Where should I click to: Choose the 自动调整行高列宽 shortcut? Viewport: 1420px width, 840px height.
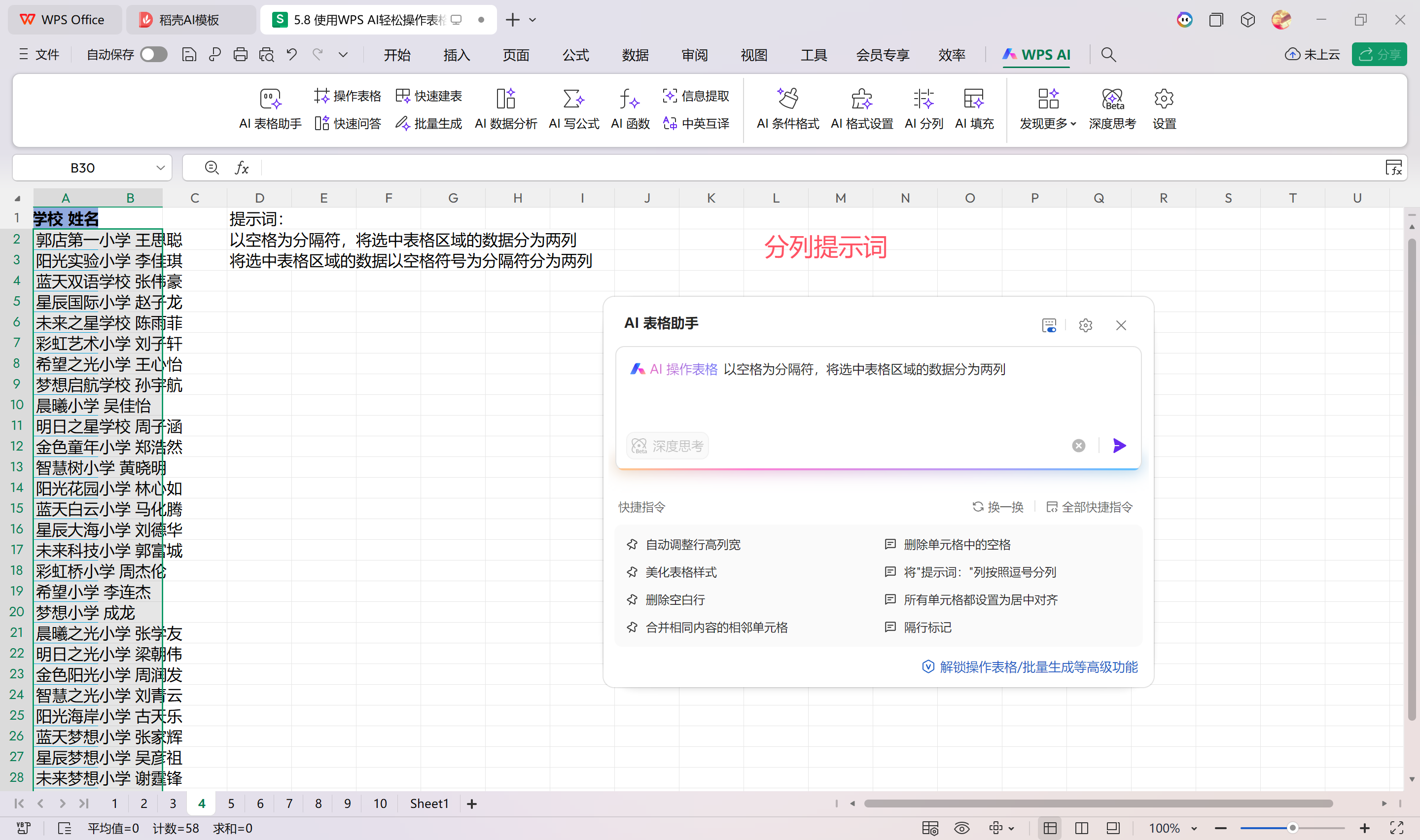coord(684,544)
